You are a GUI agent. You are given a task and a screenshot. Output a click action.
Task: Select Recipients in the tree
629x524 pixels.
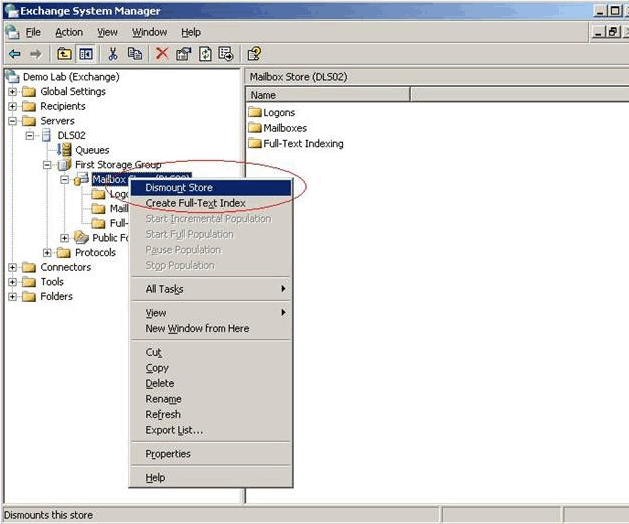(x=63, y=106)
